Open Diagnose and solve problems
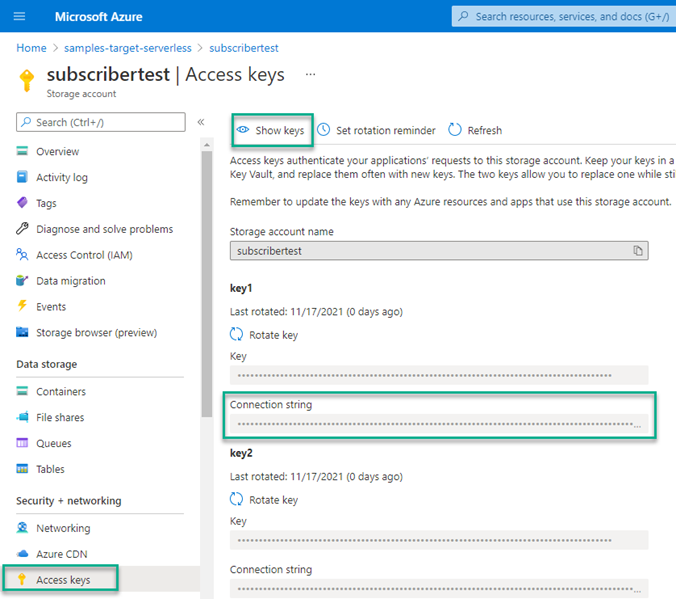 tap(104, 229)
